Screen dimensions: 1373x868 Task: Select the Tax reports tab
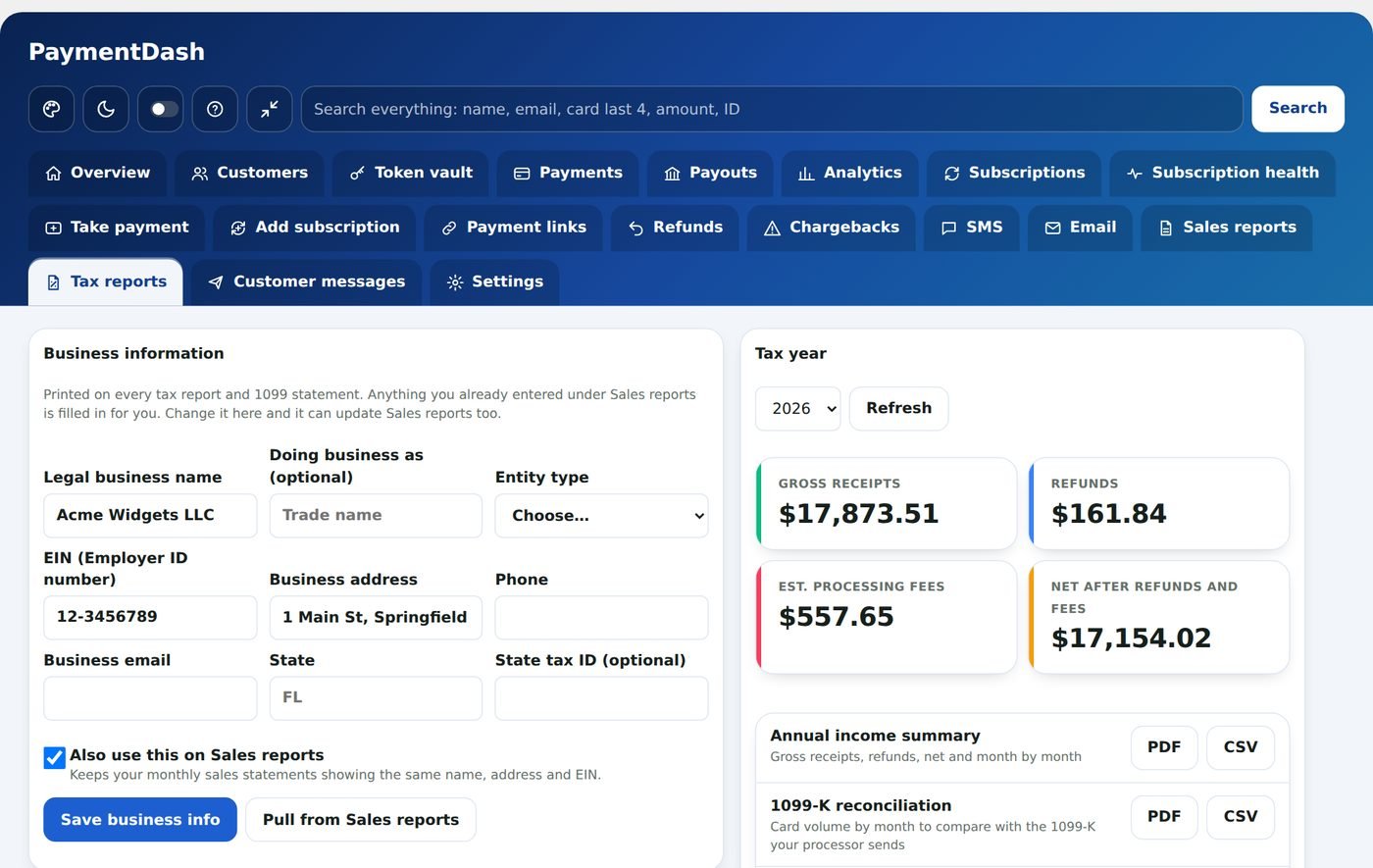pyautogui.click(x=106, y=282)
